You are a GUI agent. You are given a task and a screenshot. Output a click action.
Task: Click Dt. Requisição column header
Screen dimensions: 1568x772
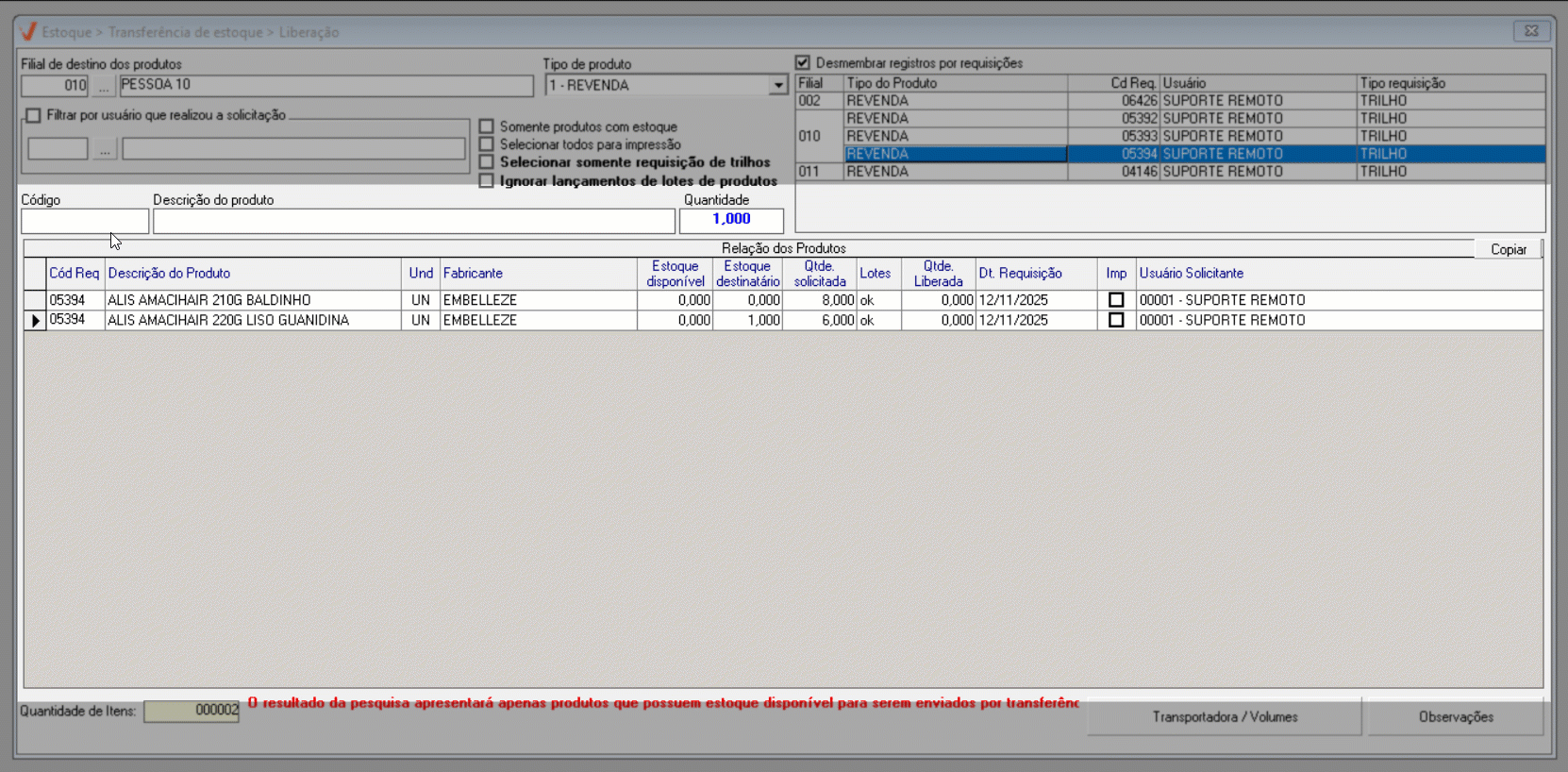pos(1036,274)
